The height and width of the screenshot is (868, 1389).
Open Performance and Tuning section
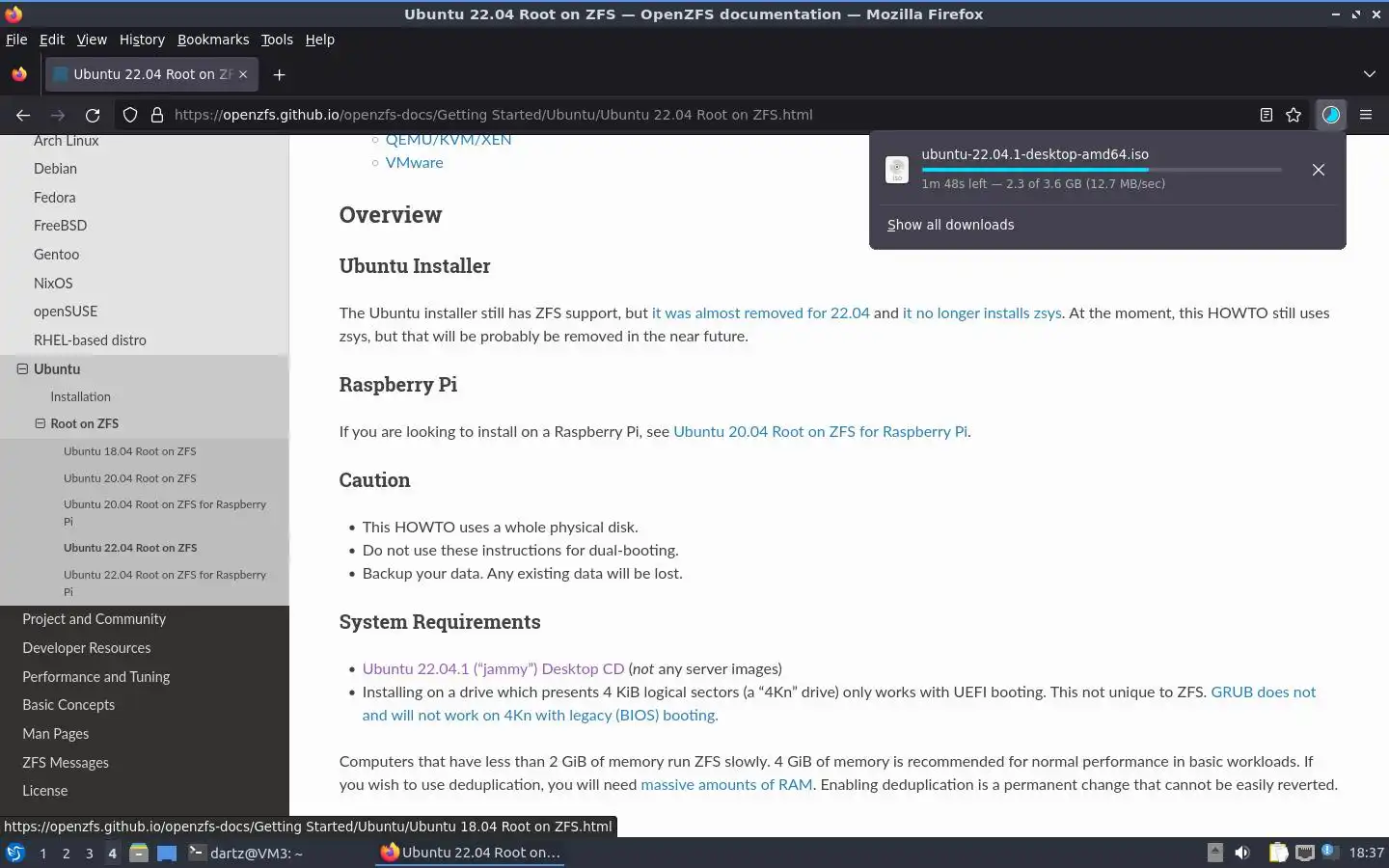(96, 677)
